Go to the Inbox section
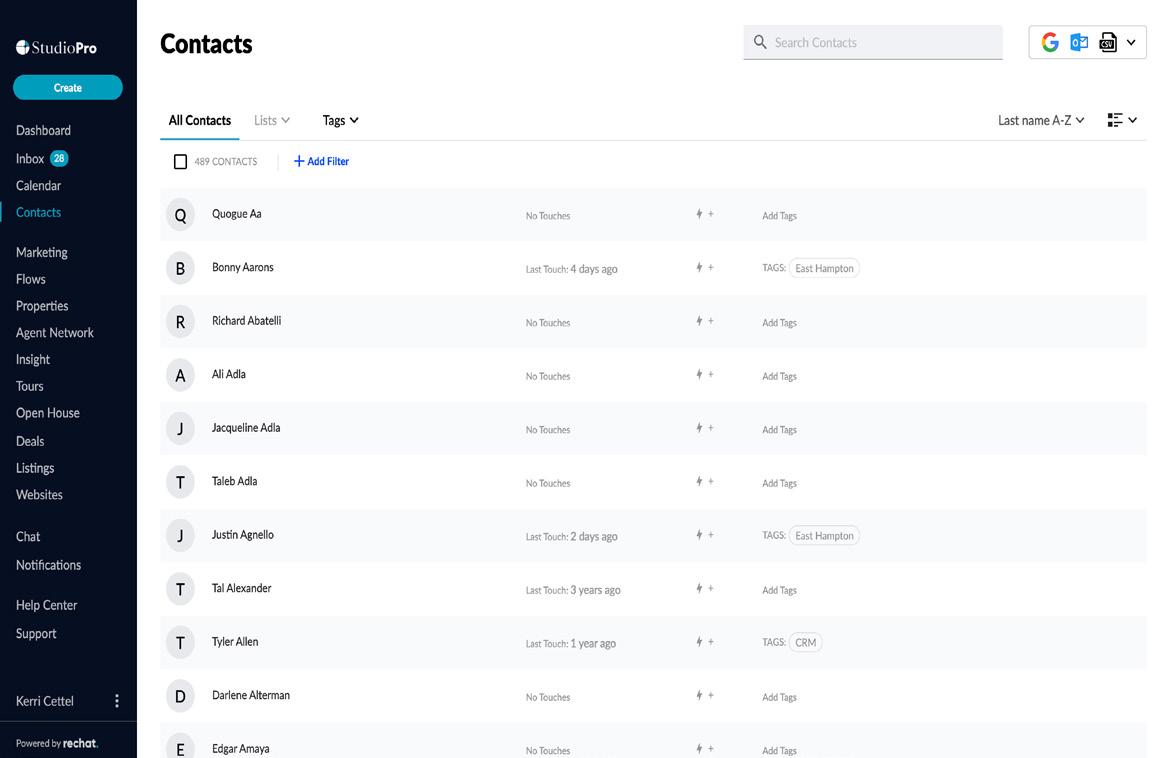This screenshot has height=758, width=1167. [30, 159]
